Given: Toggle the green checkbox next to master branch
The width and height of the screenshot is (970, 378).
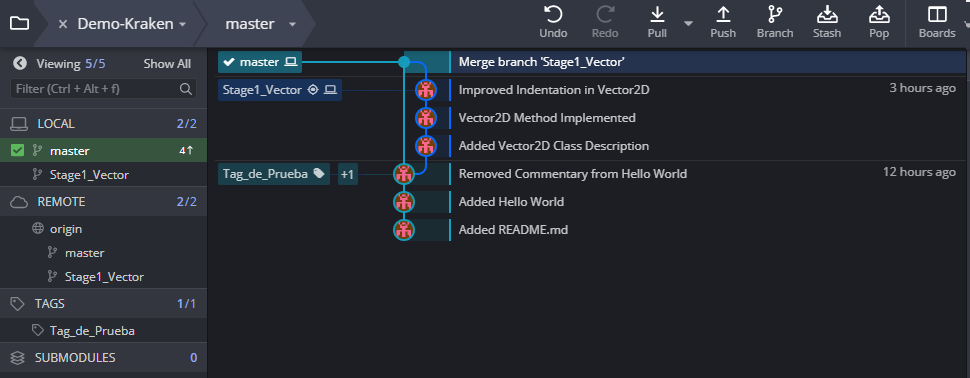Looking at the screenshot, I should click(x=18, y=151).
